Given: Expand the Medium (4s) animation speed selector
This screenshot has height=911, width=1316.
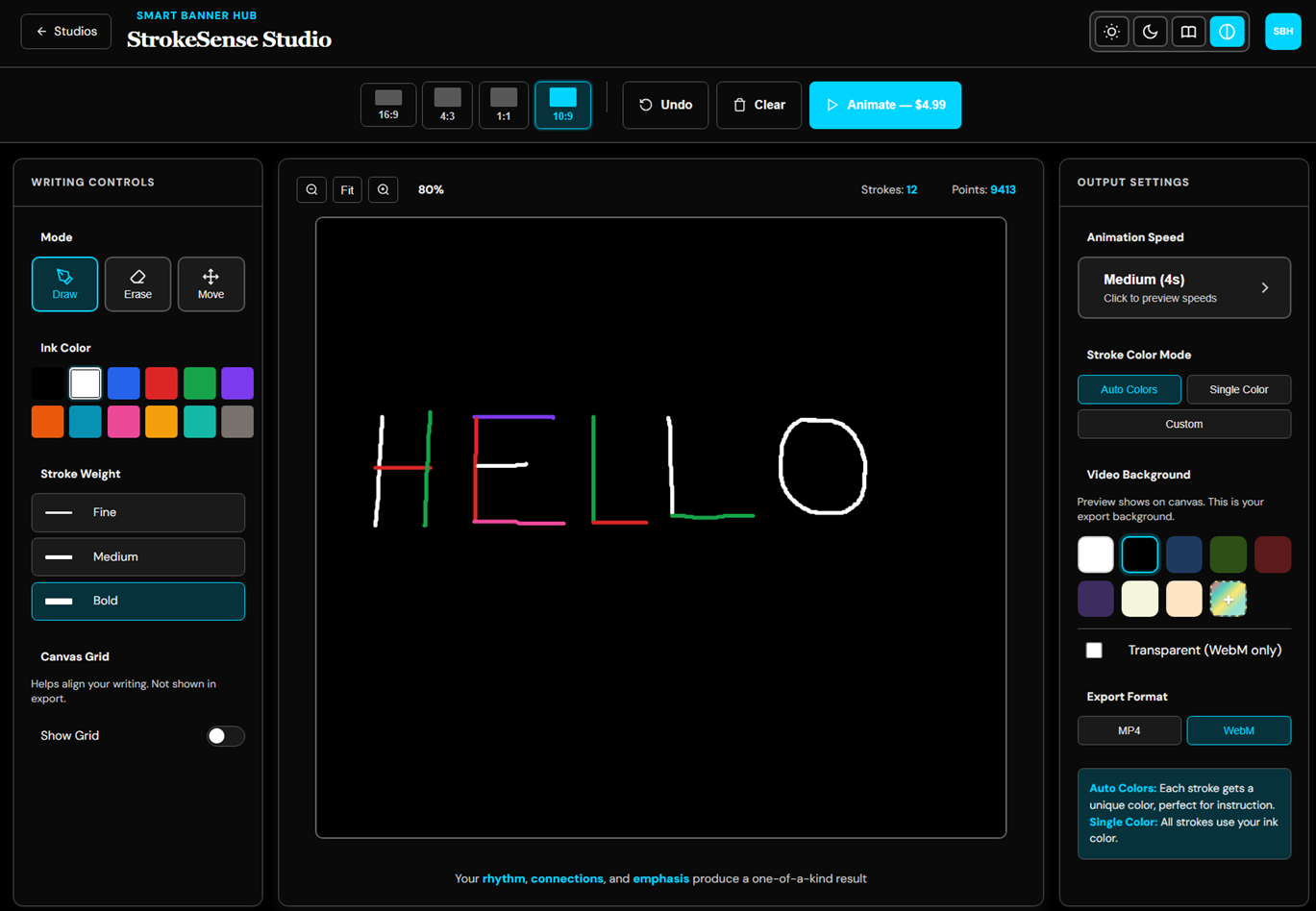Looking at the screenshot, I should pyautogui.click(x=1183, y=287).
